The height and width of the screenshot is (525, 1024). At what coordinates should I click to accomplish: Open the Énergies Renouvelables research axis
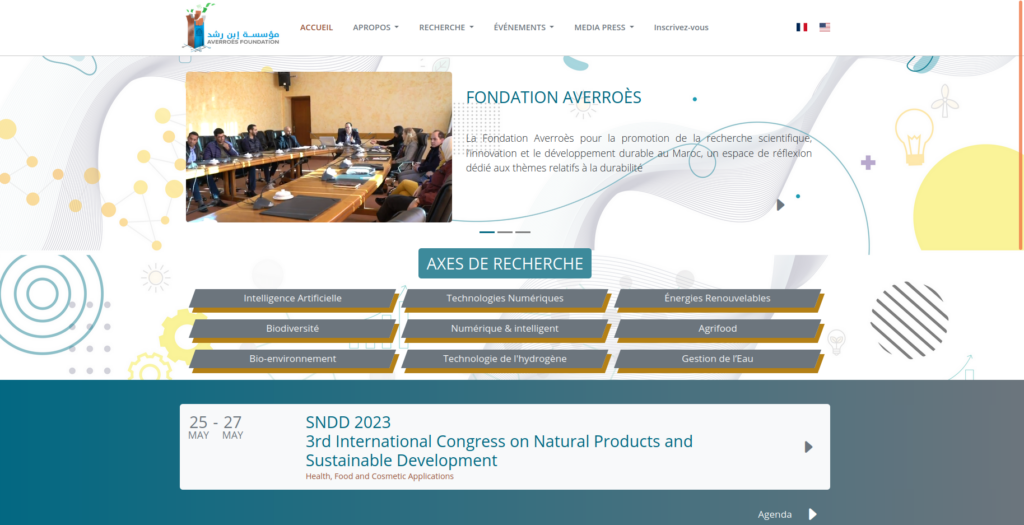[717, 298]
